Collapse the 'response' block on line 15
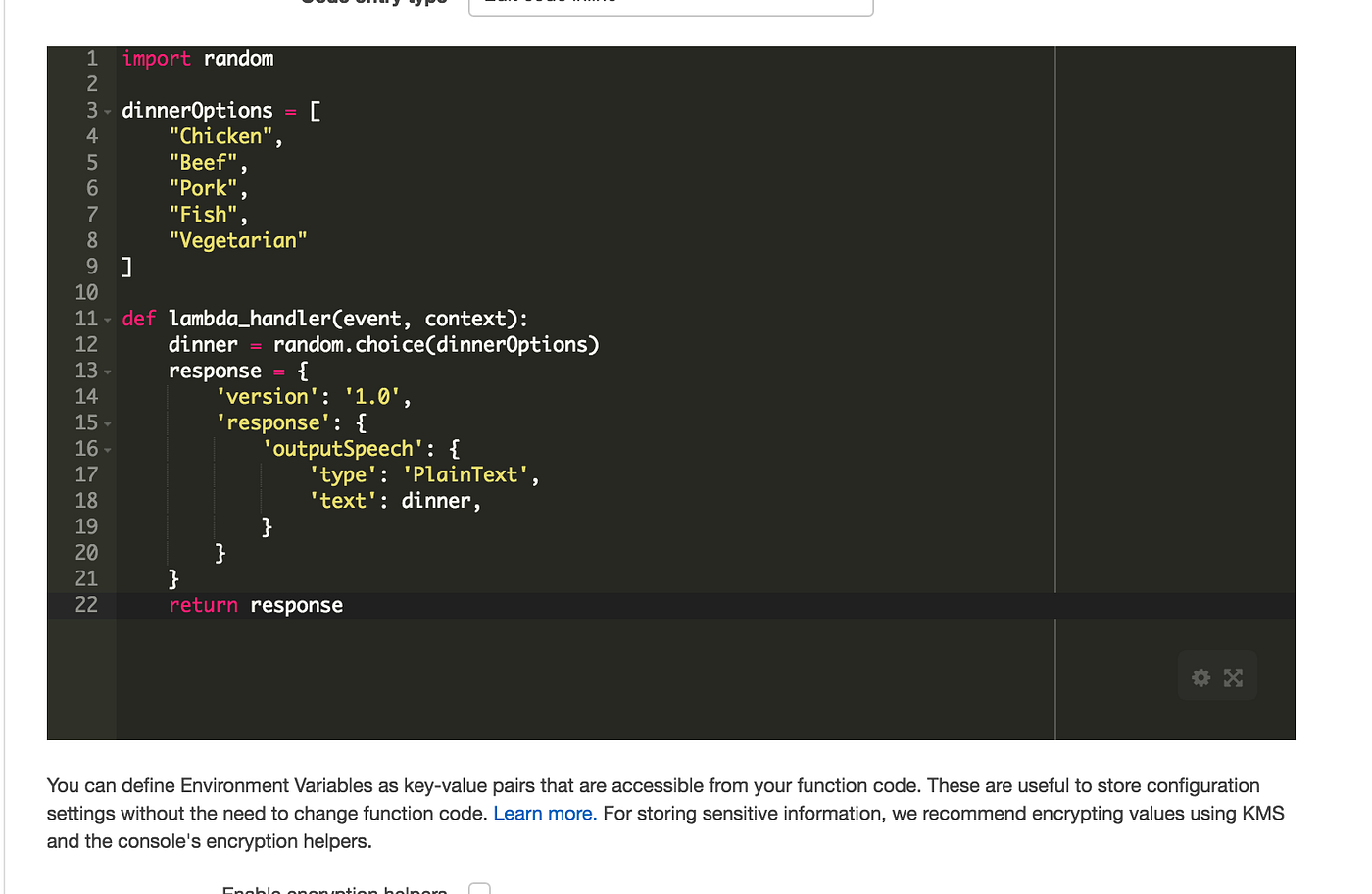Screen dimensions: 1372x894 tap(106, 422)
